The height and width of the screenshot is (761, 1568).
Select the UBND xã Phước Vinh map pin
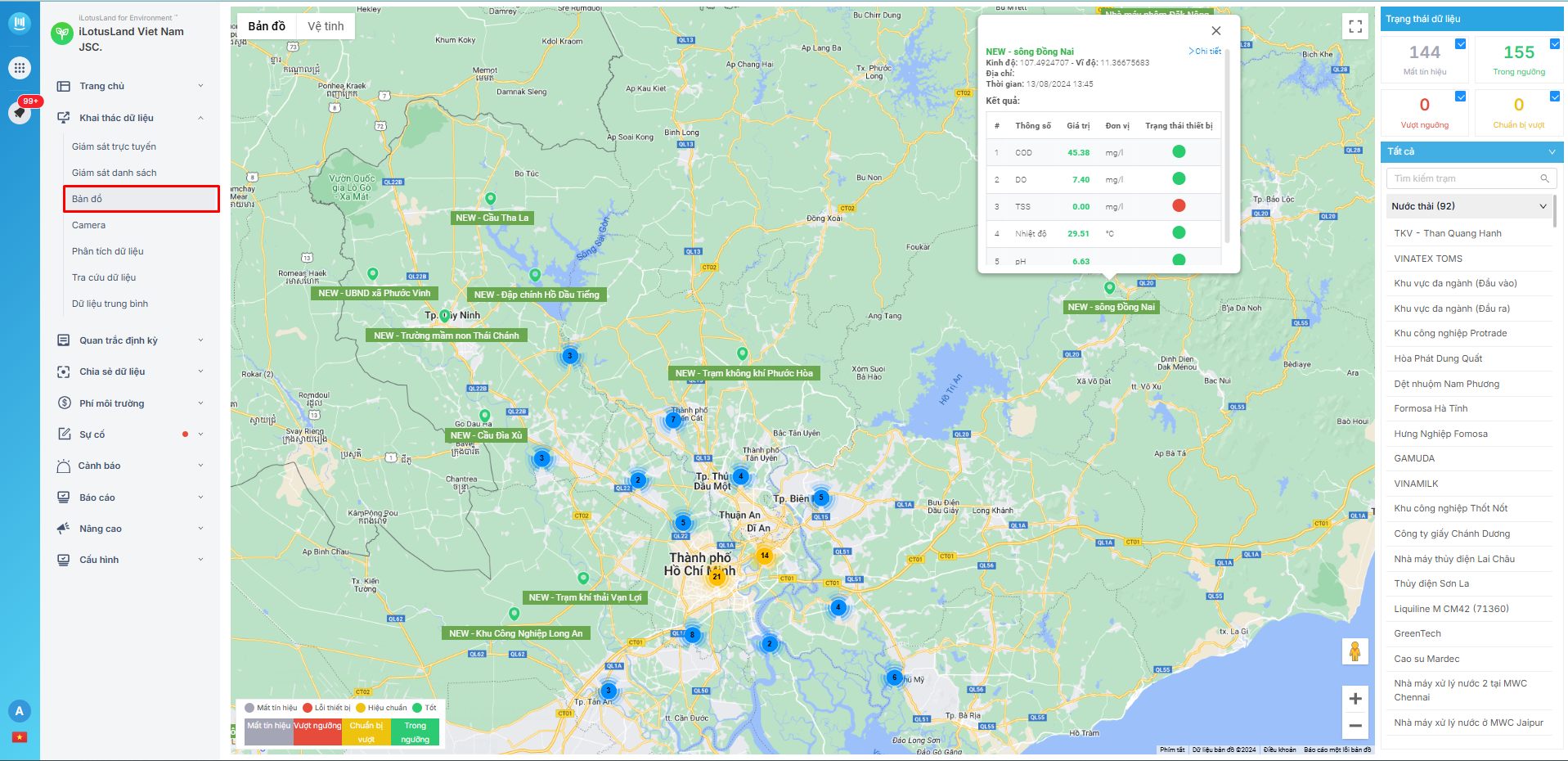click(373, 273)
